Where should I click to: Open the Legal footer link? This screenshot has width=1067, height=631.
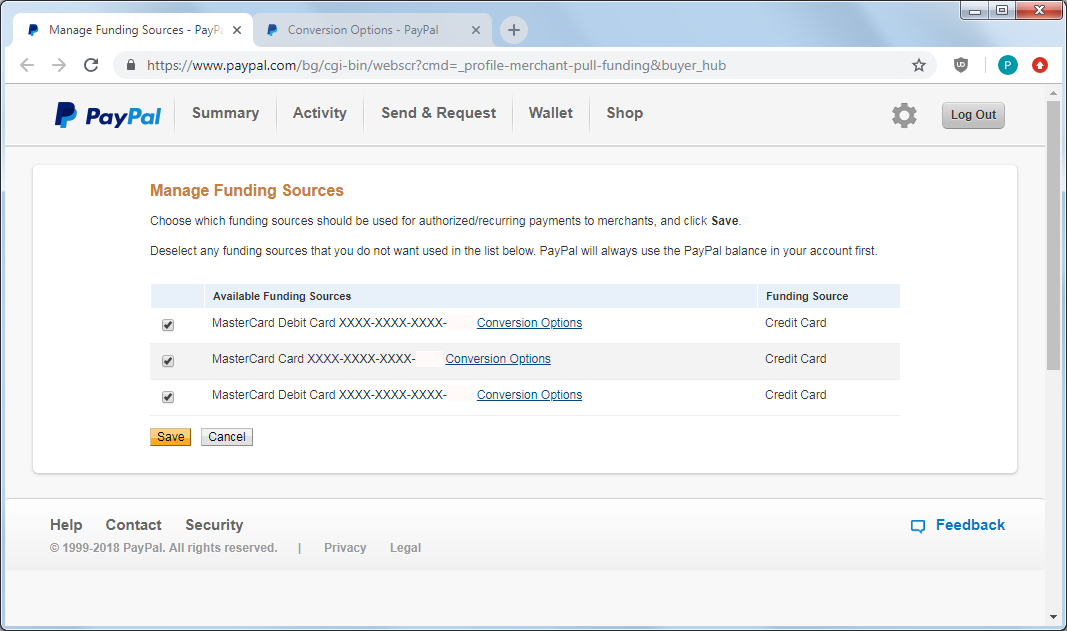point(406,548)
